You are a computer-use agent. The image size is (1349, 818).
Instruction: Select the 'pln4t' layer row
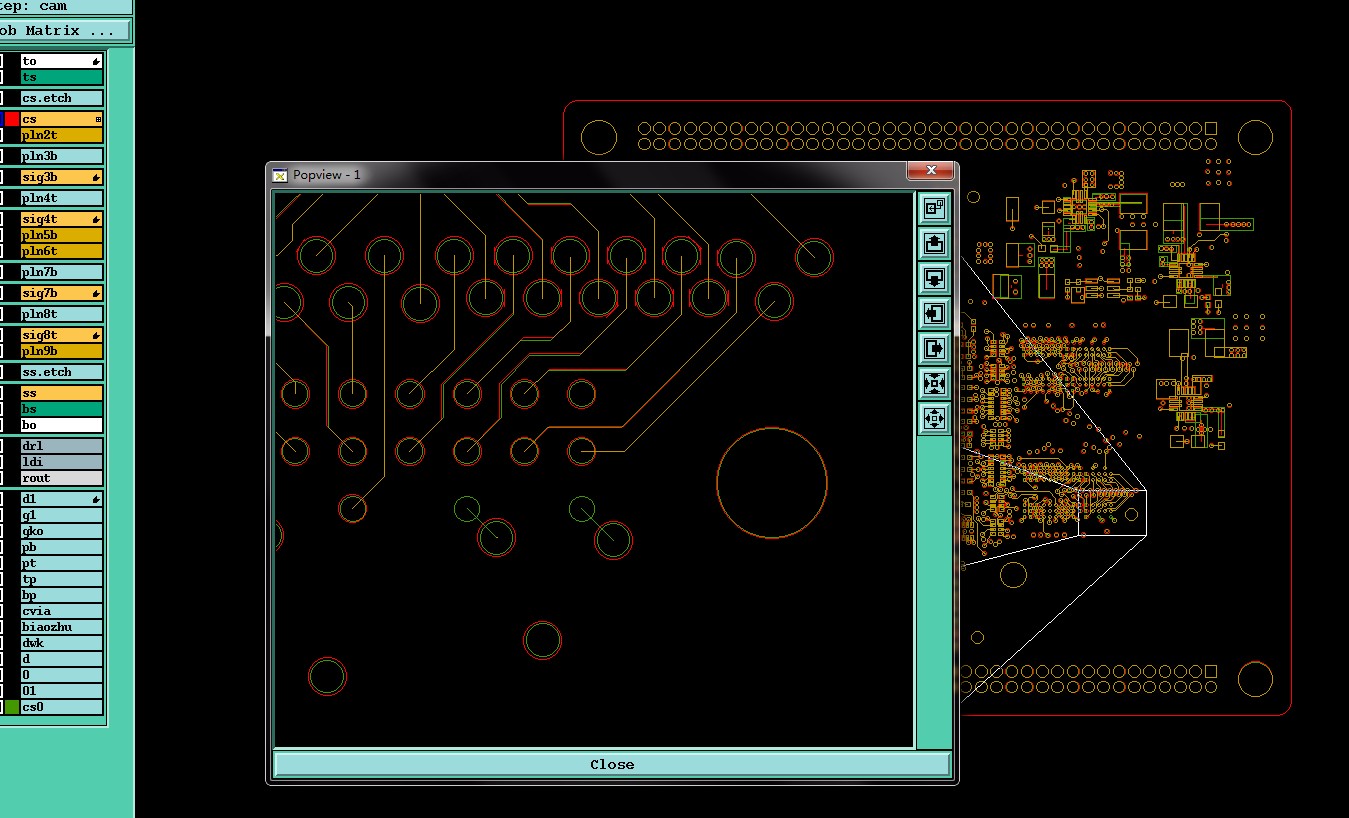point(62,198)
